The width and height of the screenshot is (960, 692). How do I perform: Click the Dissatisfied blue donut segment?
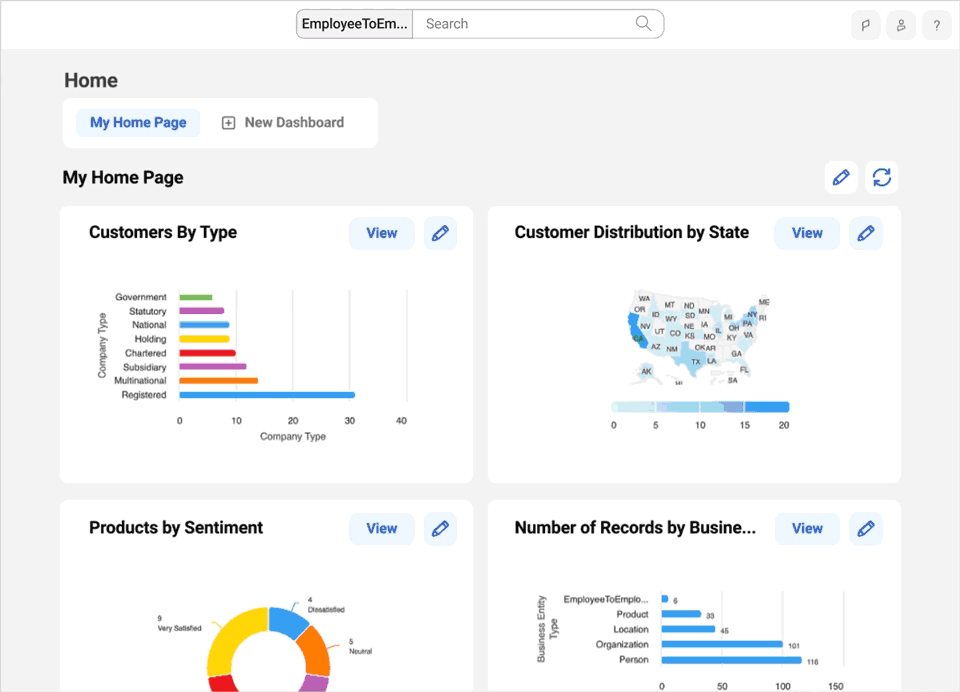pos(288,621)
